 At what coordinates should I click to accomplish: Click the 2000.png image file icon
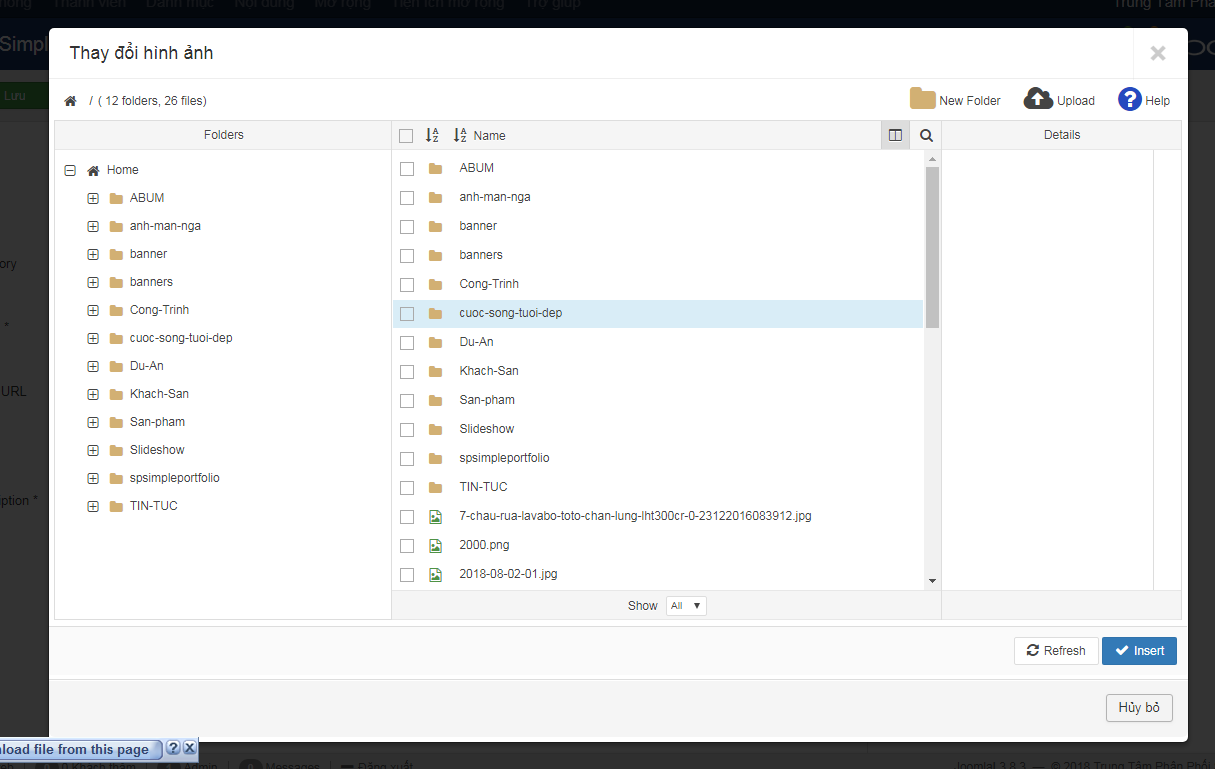435,546
